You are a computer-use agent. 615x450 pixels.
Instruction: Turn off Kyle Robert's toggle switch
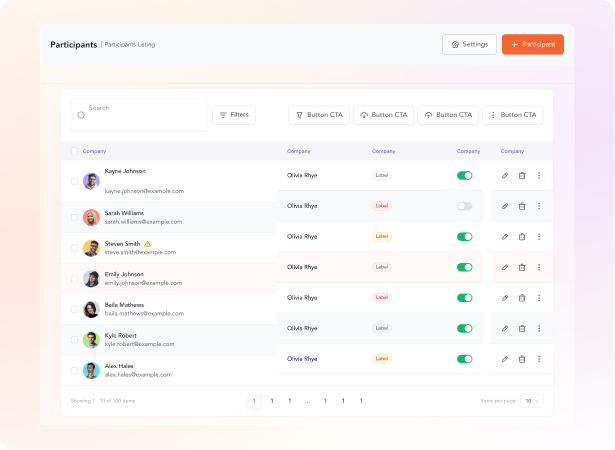[x=465, y=328]
